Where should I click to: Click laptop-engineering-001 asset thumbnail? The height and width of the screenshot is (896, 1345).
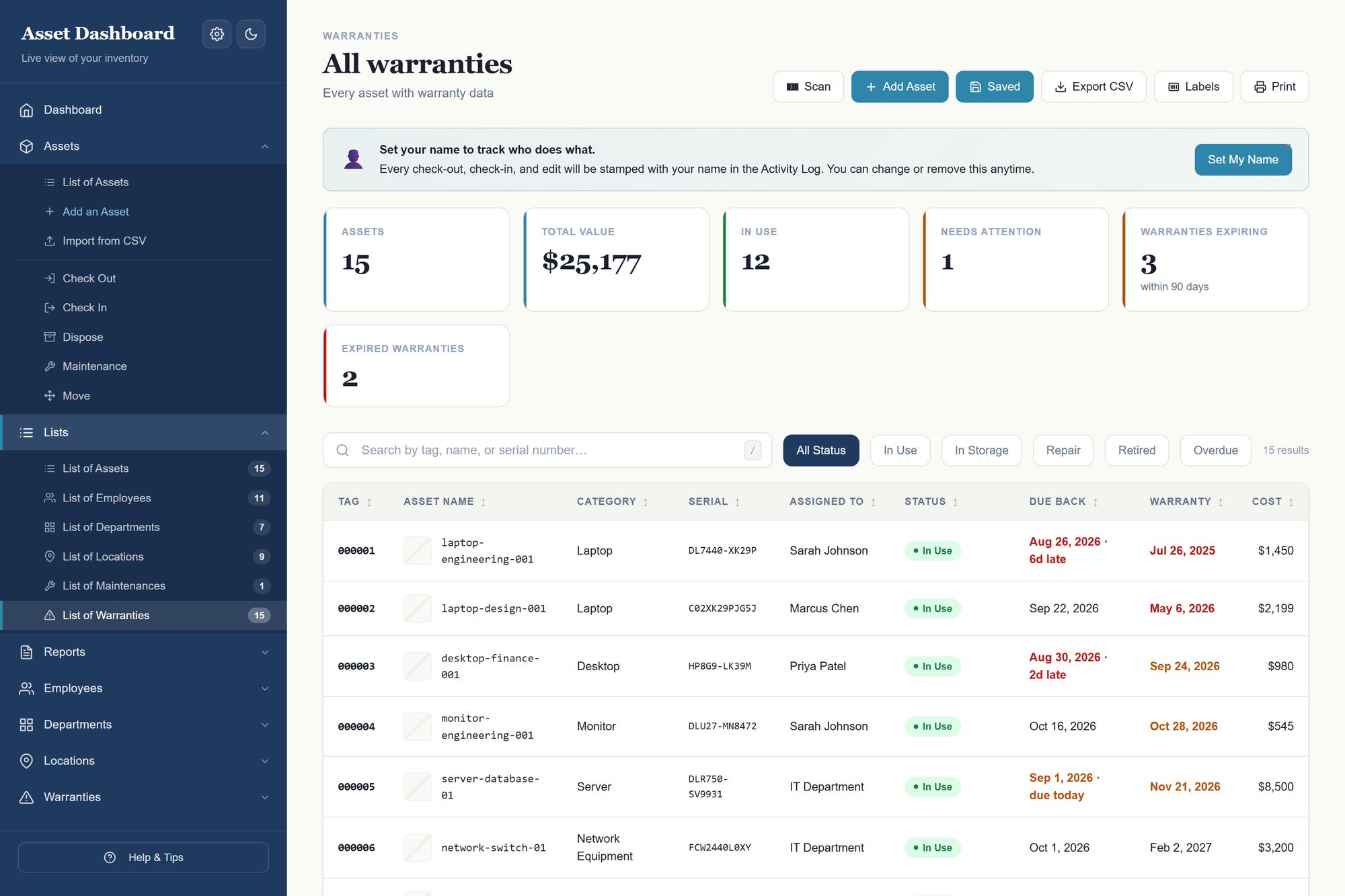(x=418, y=551)
